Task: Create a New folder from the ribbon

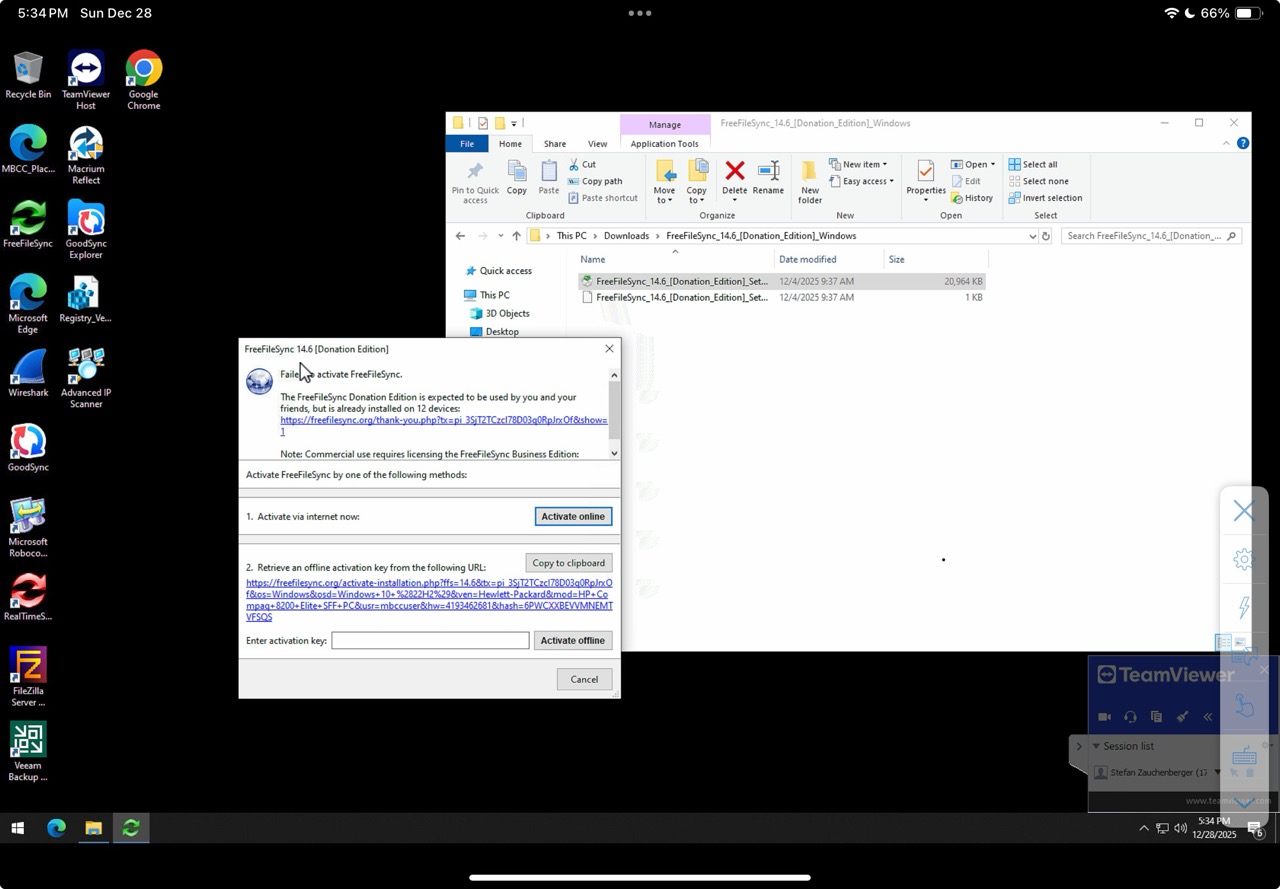Action: pos(810,182)
